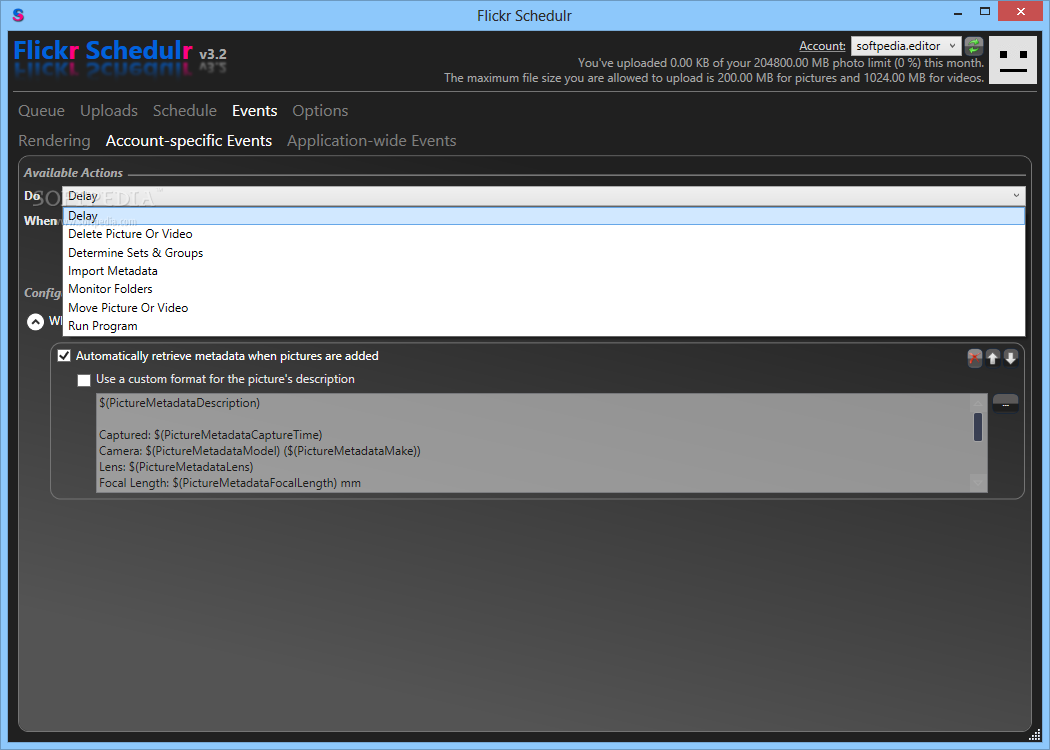Click scroll-down arrow of description box

978,483
